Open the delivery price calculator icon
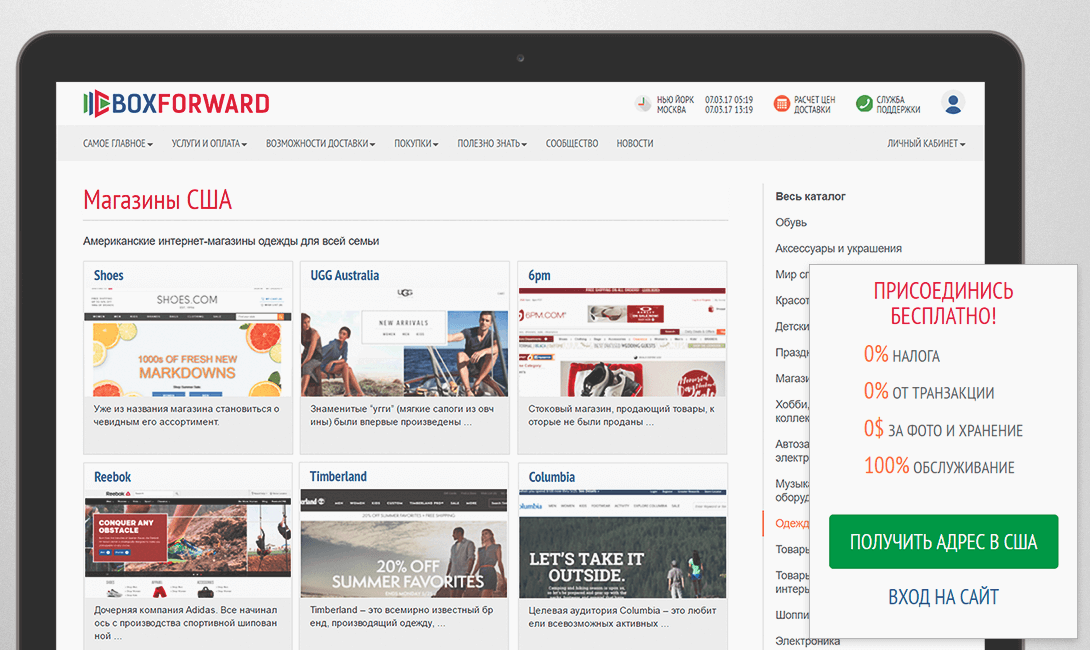Screen dimensions: 1090x650 point(782,104)
